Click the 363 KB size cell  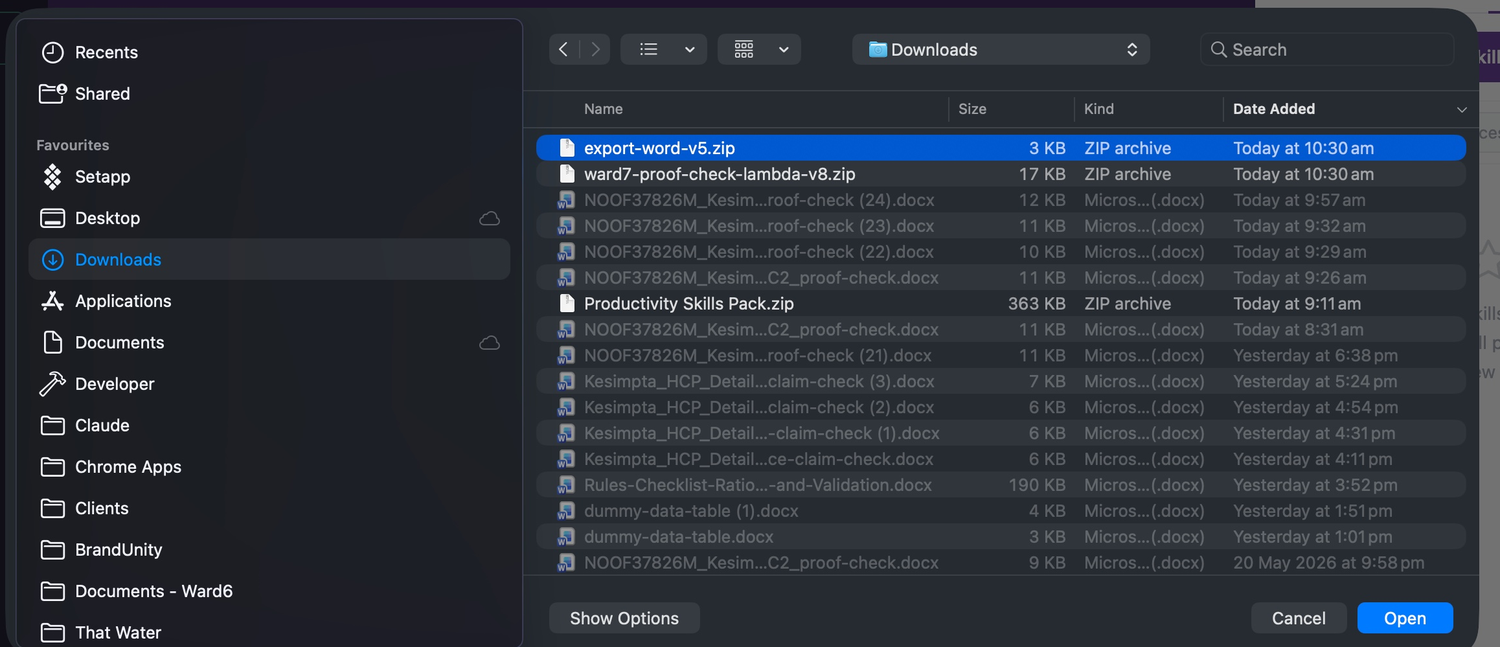pos(1037,304)
